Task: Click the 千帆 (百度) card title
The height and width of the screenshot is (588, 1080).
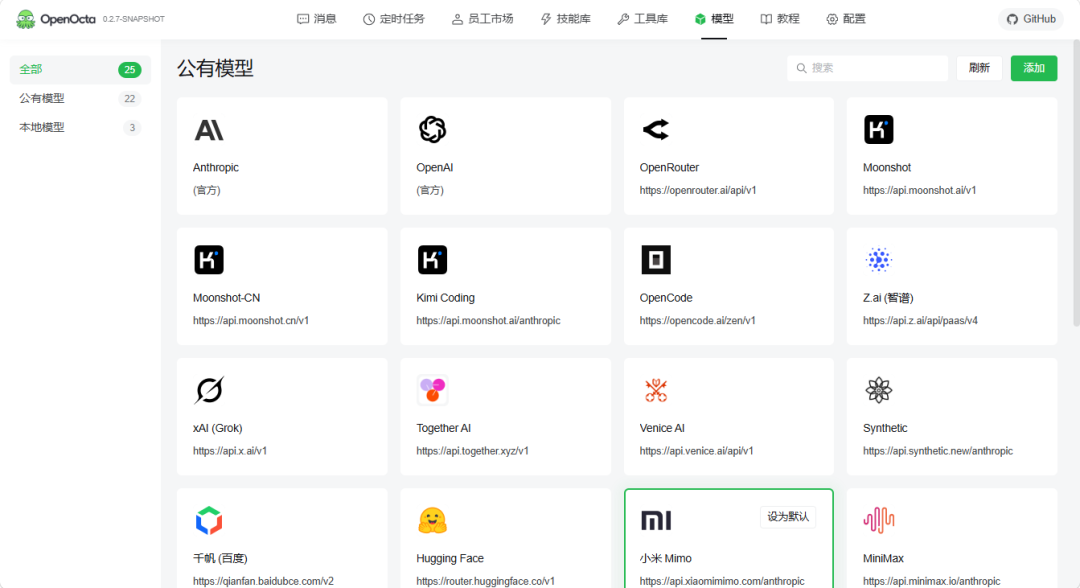Action: [220, 558]
